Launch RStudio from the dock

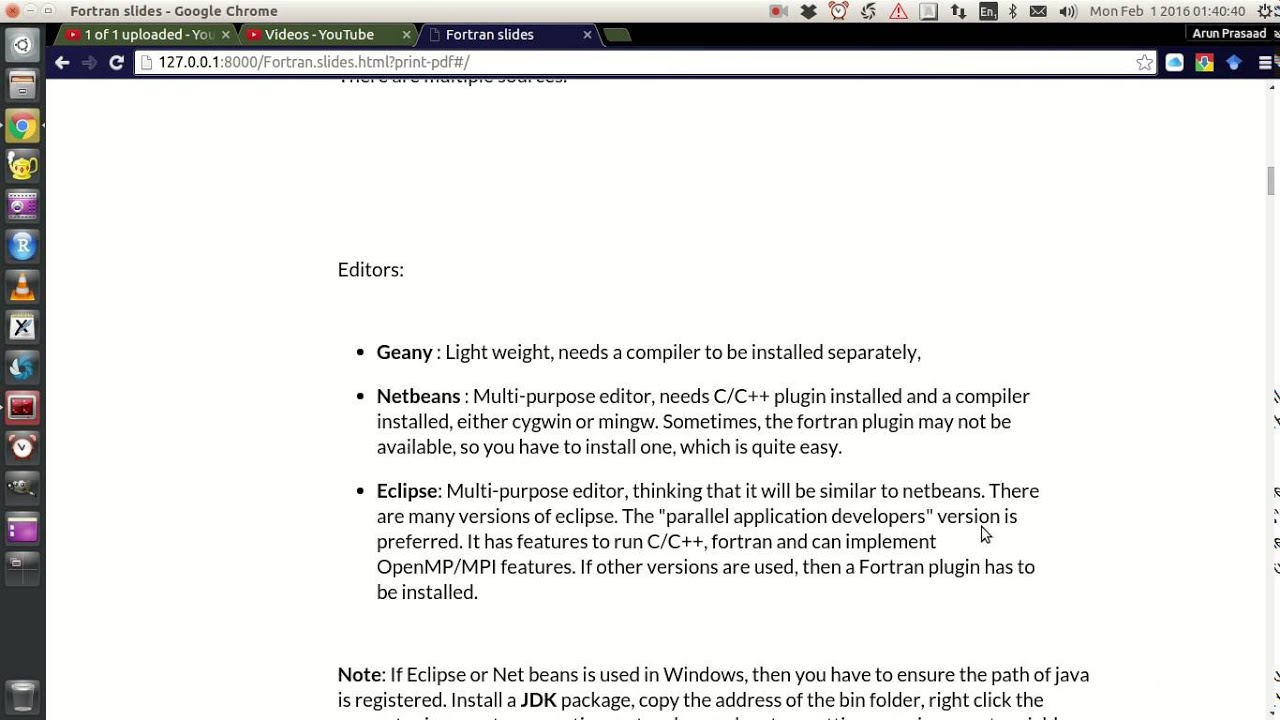pos(22,246)
